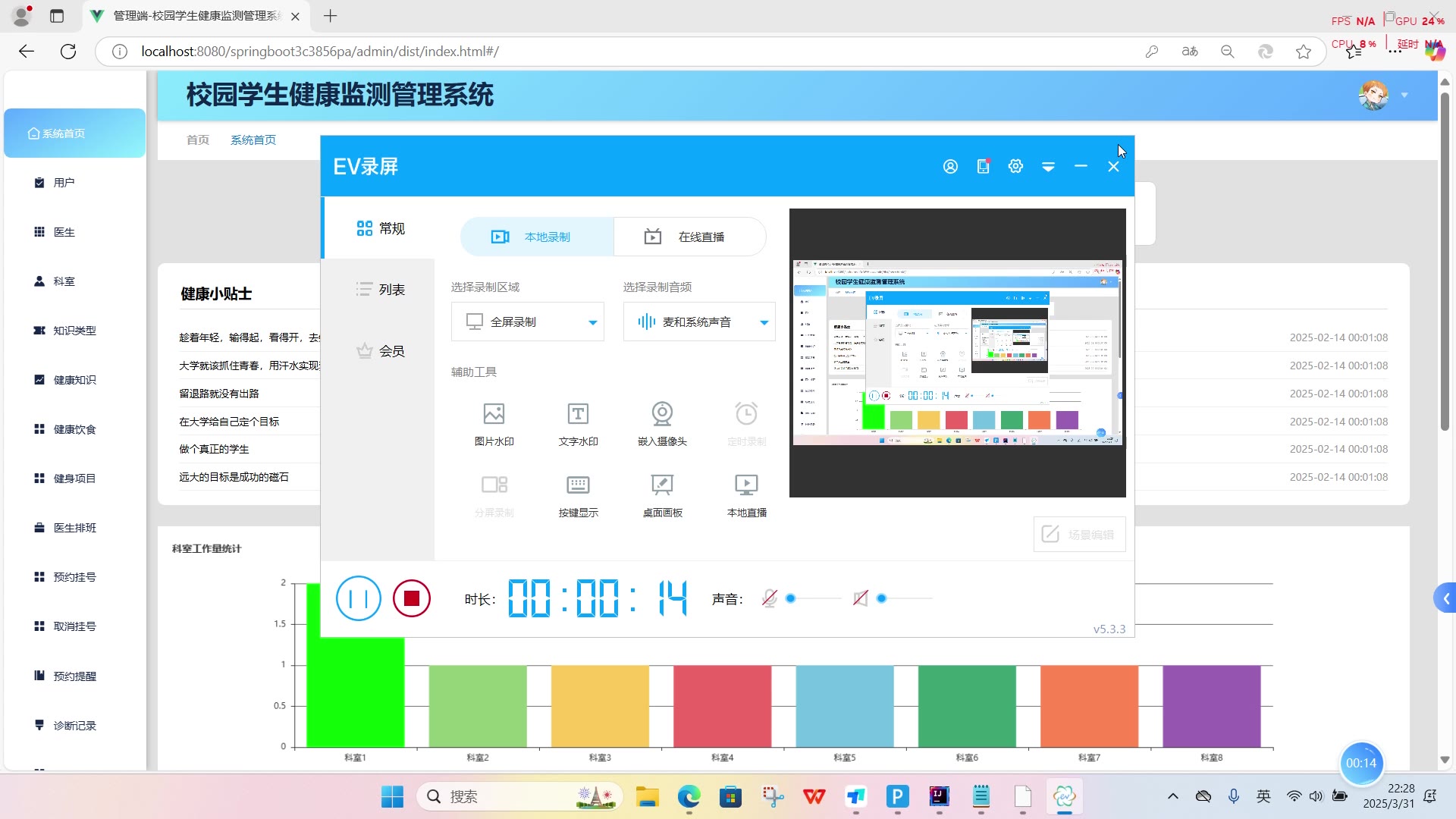Select the 文字水印 text watermark tool
The height and width of the screenshot is (819, 1456).
[578, 415]
